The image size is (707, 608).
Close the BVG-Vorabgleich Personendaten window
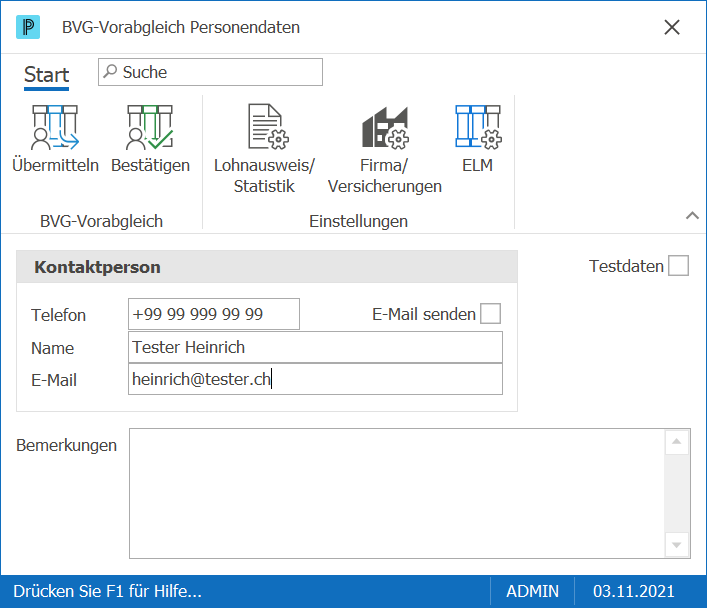672,27
